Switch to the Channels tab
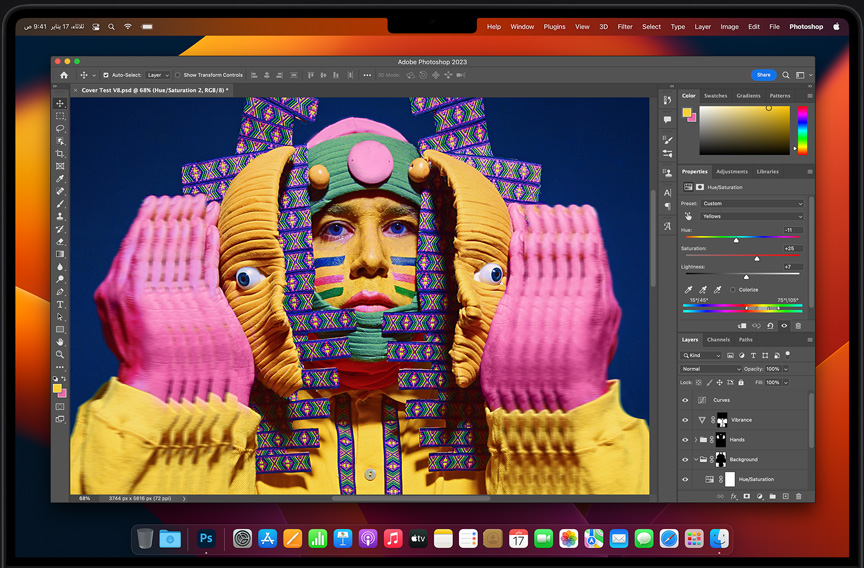Screen dimensions: 864x568 point(718,340)
